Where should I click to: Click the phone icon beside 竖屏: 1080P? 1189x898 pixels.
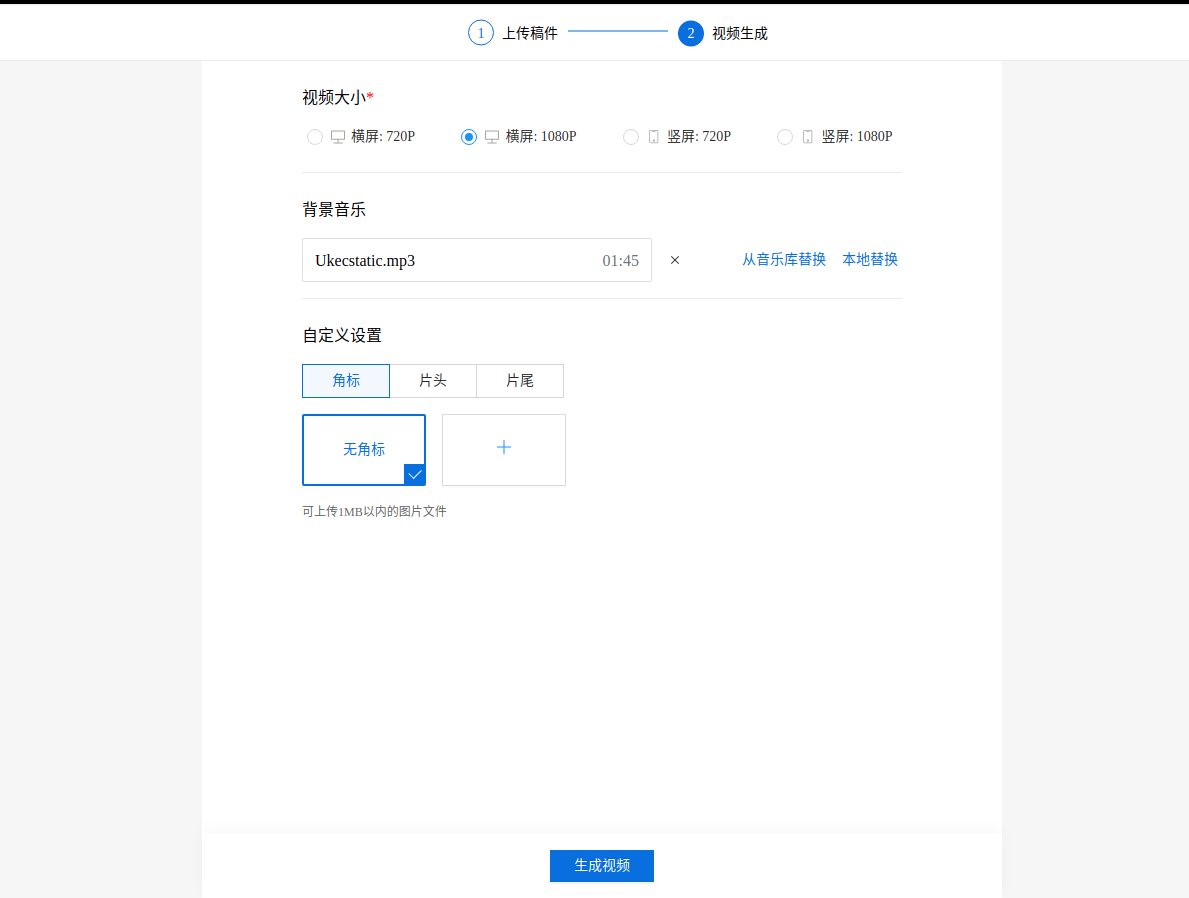tap(808, 137)
